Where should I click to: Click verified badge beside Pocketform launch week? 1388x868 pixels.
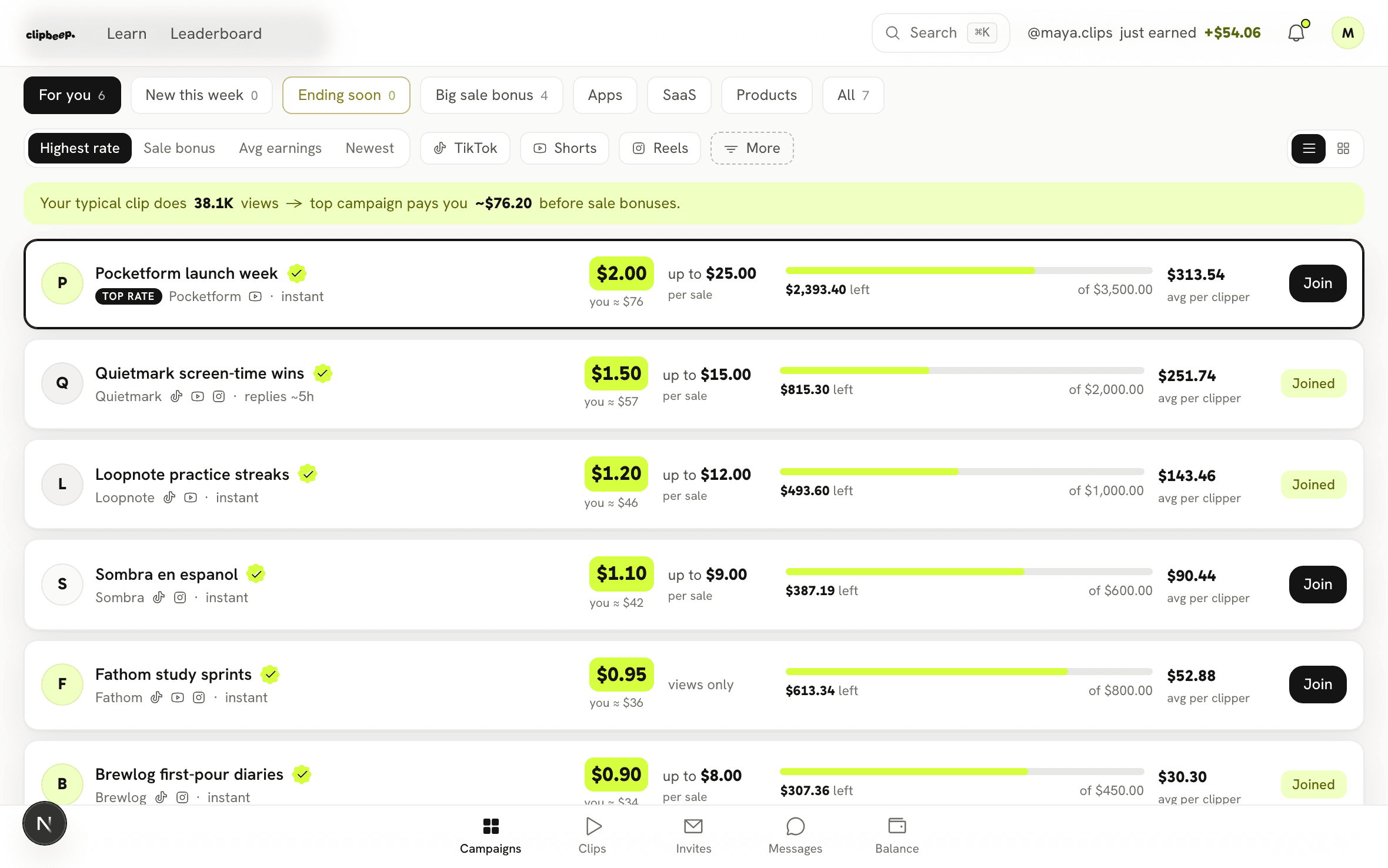pyautogui.click(x=297, y=273)
